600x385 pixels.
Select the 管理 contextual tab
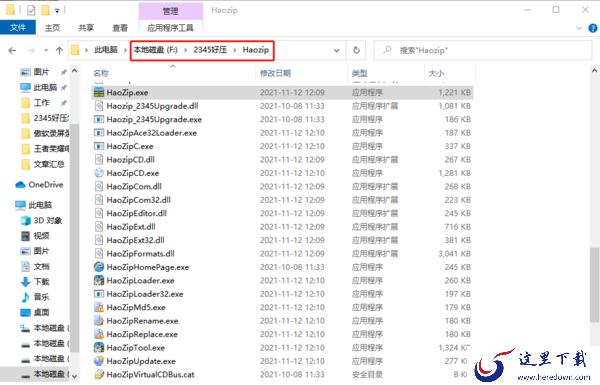click(x=171, y=11)
